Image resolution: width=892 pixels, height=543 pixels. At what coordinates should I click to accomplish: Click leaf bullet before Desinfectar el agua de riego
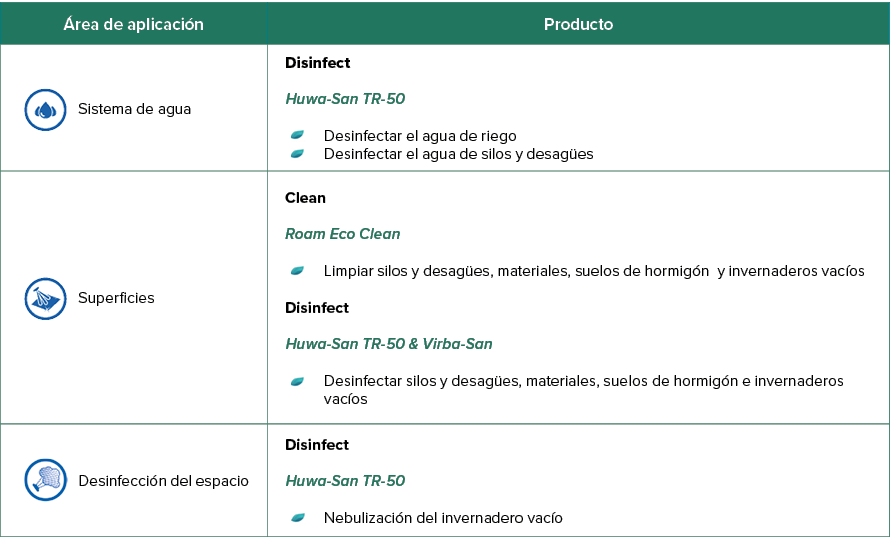[x=298, y=135]
